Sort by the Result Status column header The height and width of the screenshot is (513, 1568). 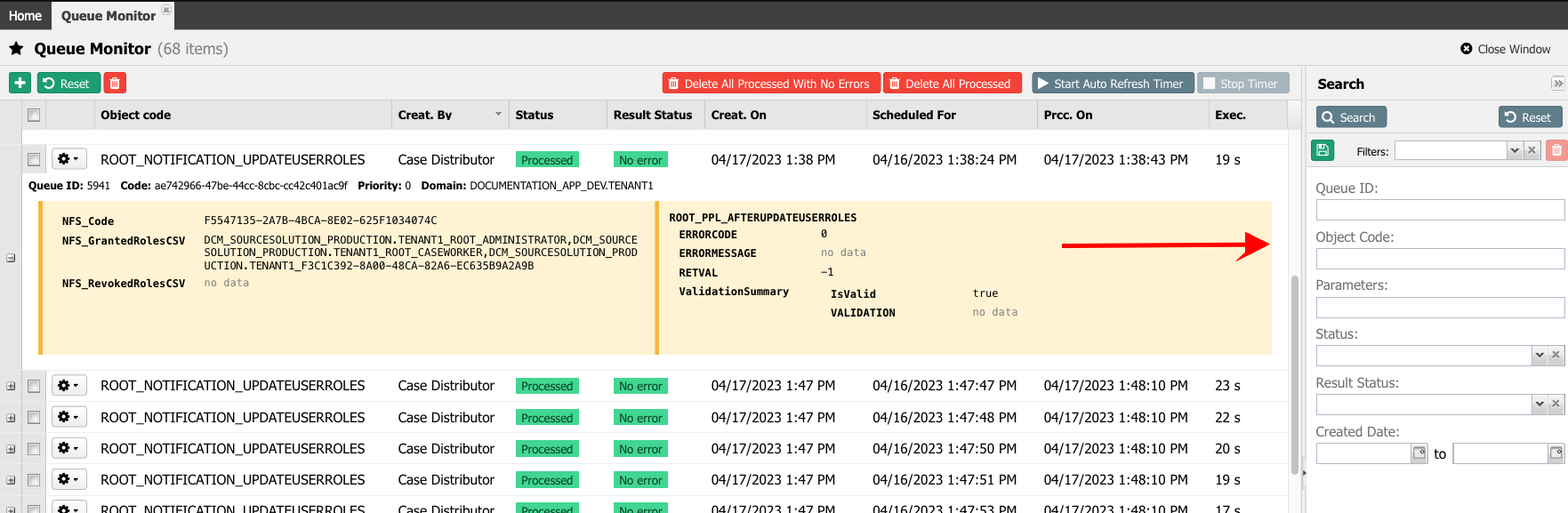point(655,115)
